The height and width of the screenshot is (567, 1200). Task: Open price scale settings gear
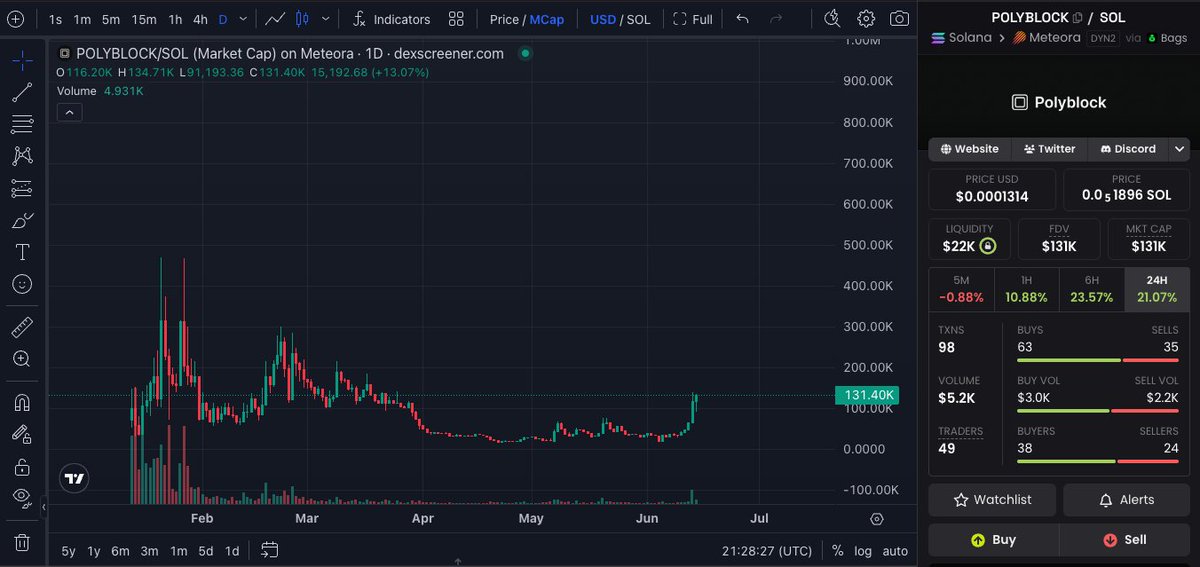[x=877, y=519]
